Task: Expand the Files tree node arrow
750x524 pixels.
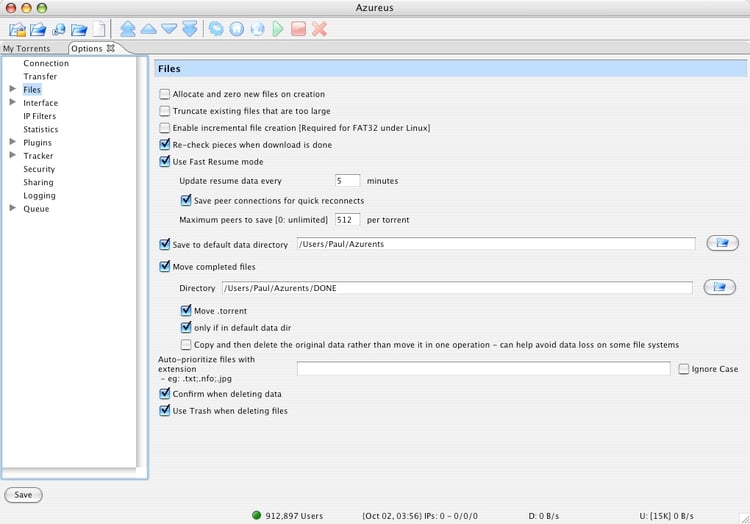Action: pyautogui.click(x=13, y=88)
